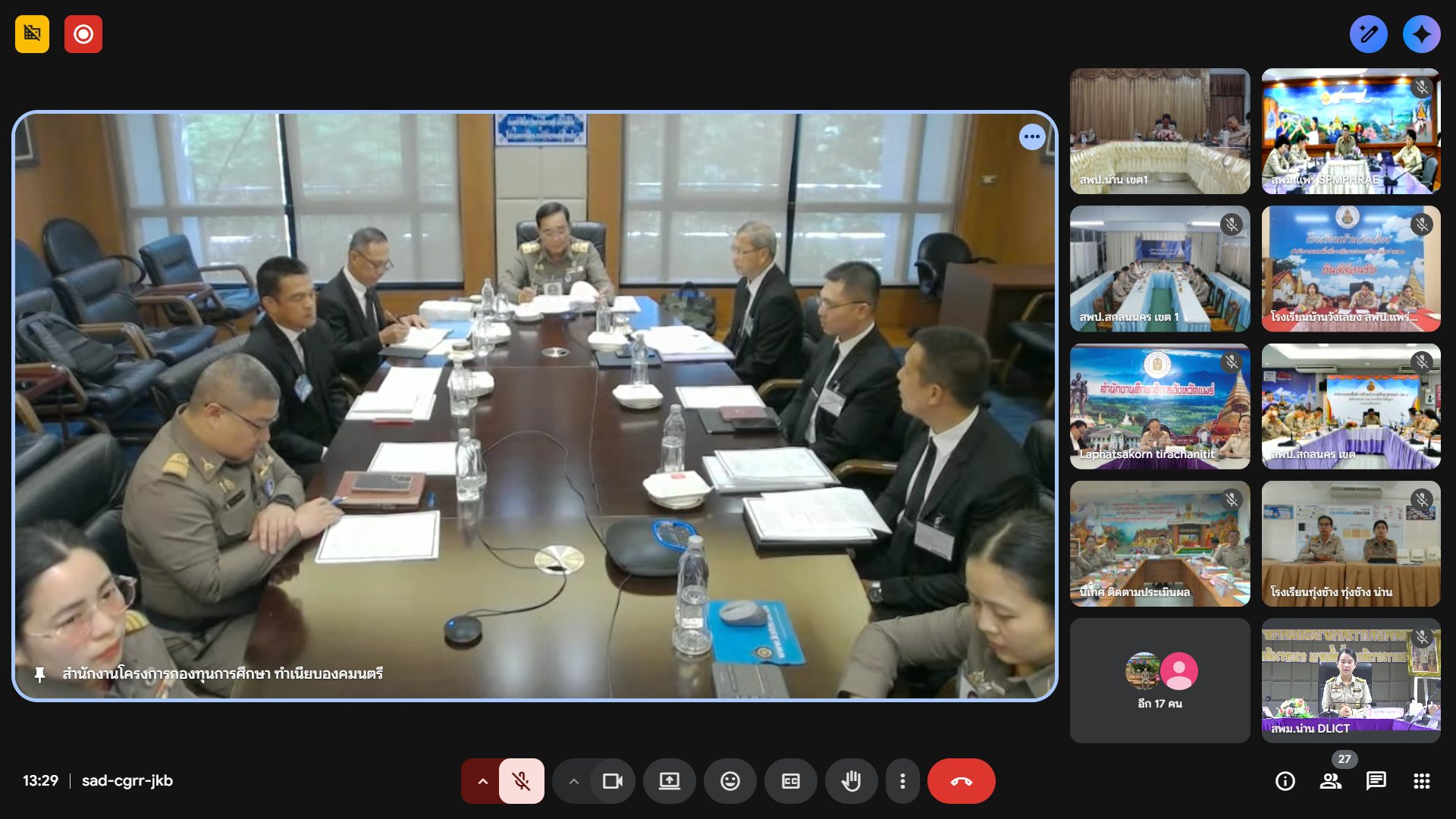
Task: Open more options three-dot menu
Action: (x=902, y=781)
